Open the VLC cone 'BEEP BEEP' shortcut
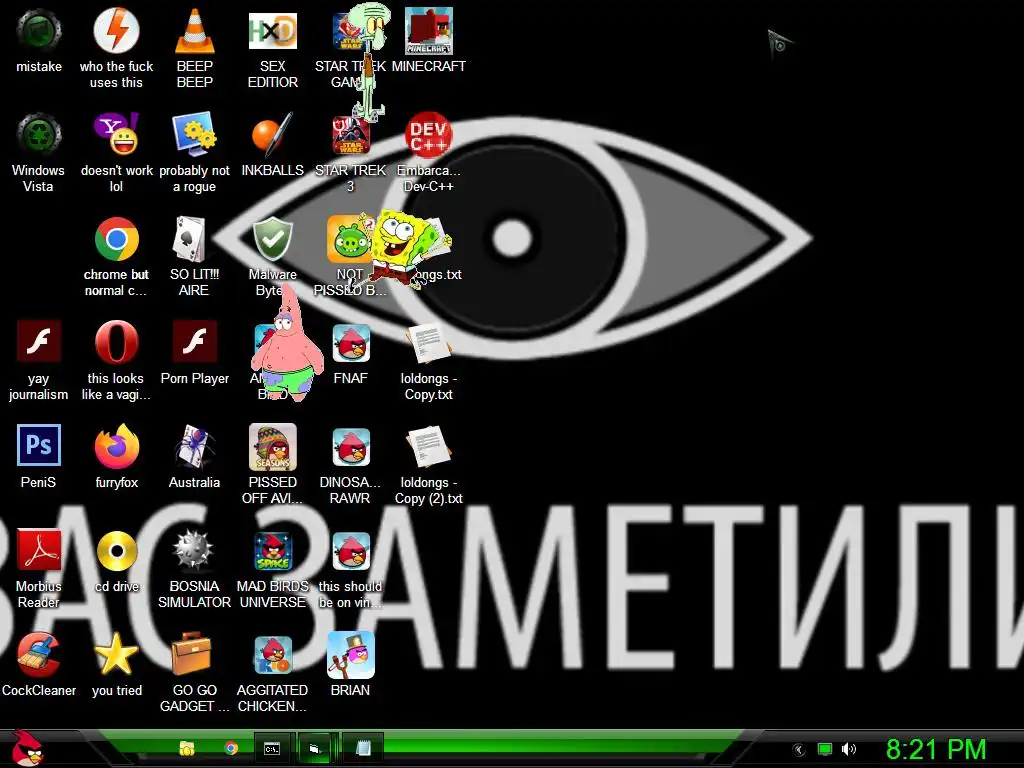The height and width of the screenshot is (768, 1024). [x=195, y=31]
